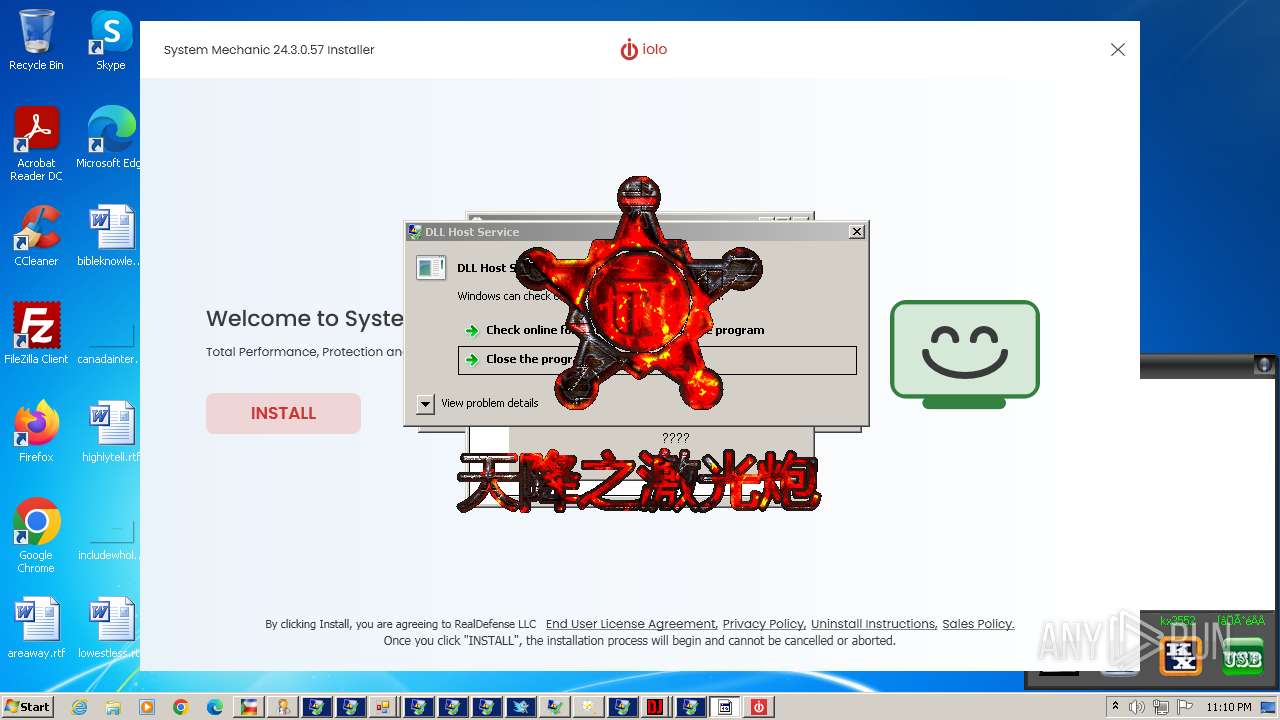Image resolution: width=1280 pixels, height=720 pixels.
Task: Launch Google Chrome from the desktop
Action: click(x=36, y=536)
